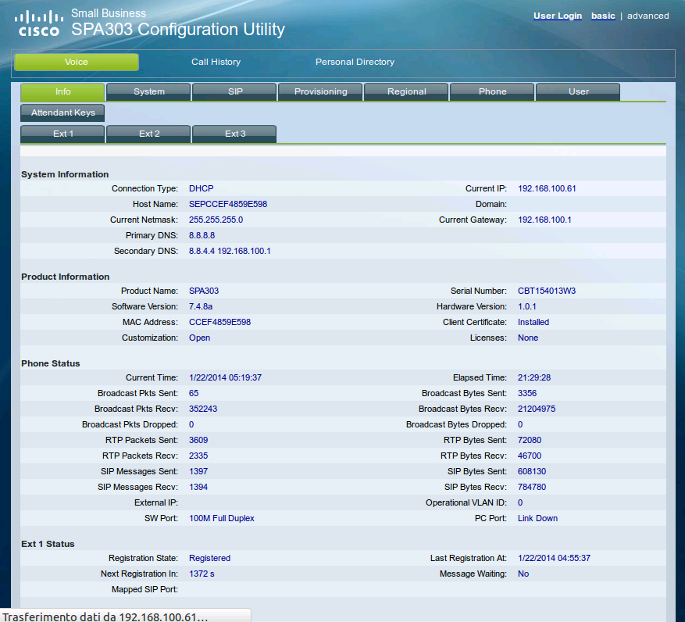Click RTP Bytes Sent value 72080
Image resolution: width=685 pixels, height=622 pixels.
click(x=529, y=440)
